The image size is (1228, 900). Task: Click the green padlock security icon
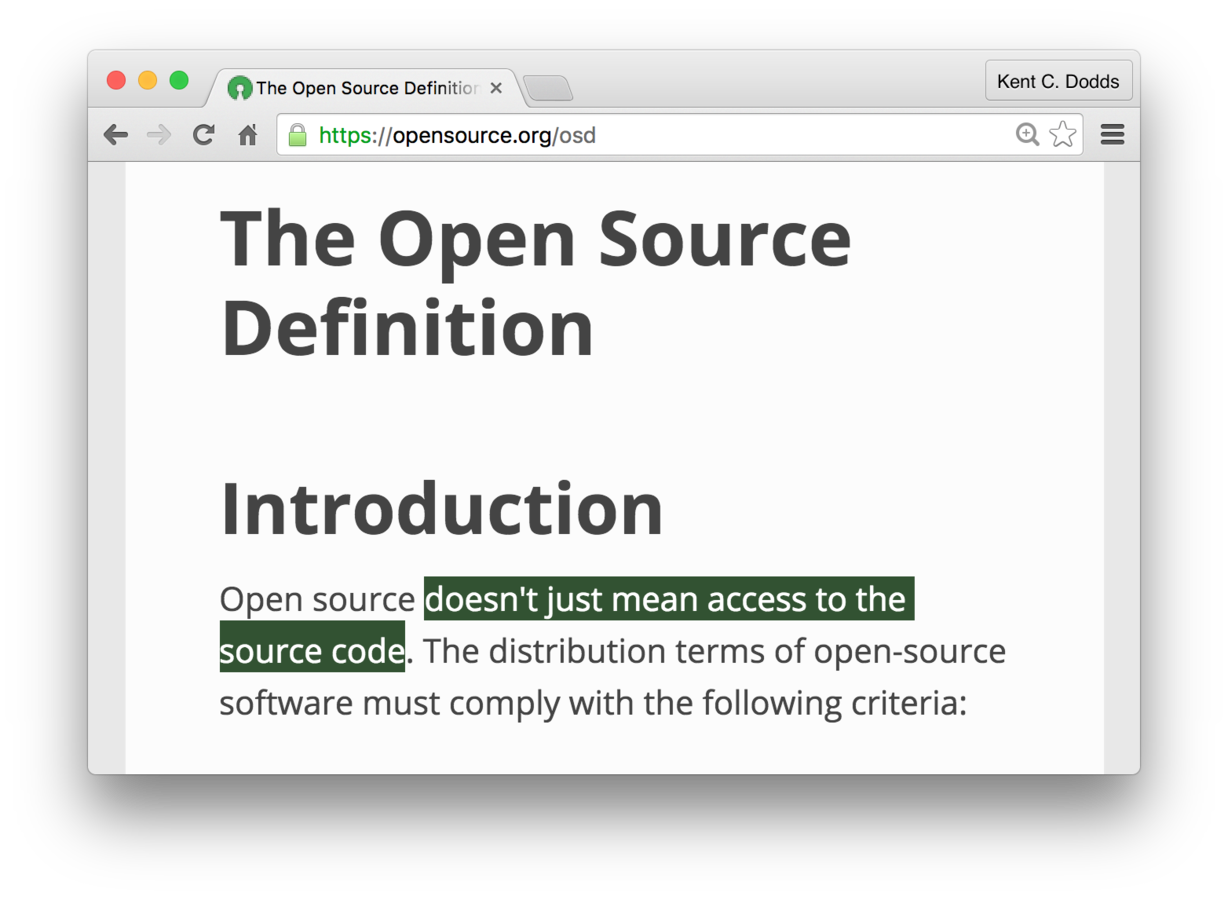click(297, 135)
